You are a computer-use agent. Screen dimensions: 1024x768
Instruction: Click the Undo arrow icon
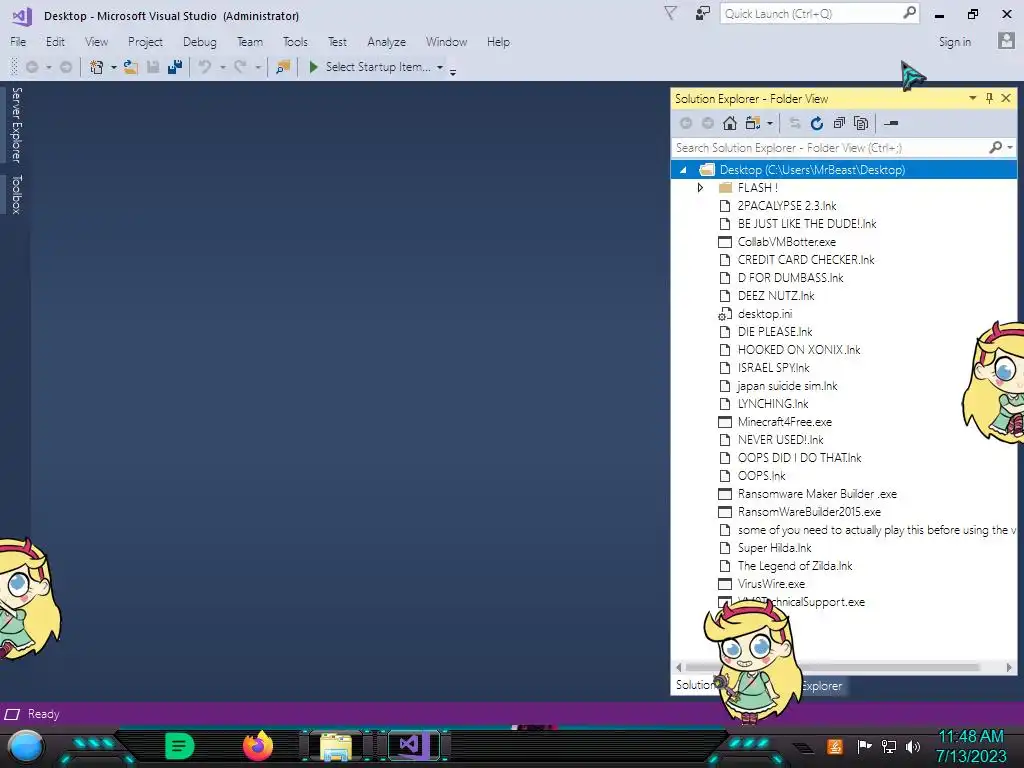click(205, 67)
